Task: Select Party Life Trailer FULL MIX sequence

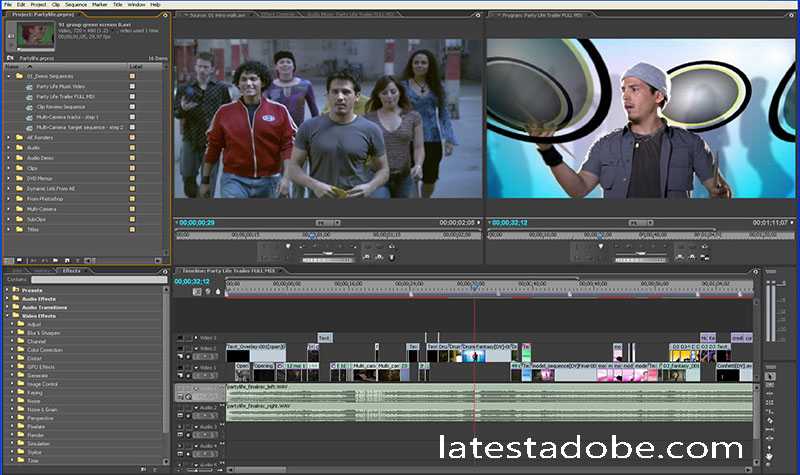Action: tap(65, 96)
